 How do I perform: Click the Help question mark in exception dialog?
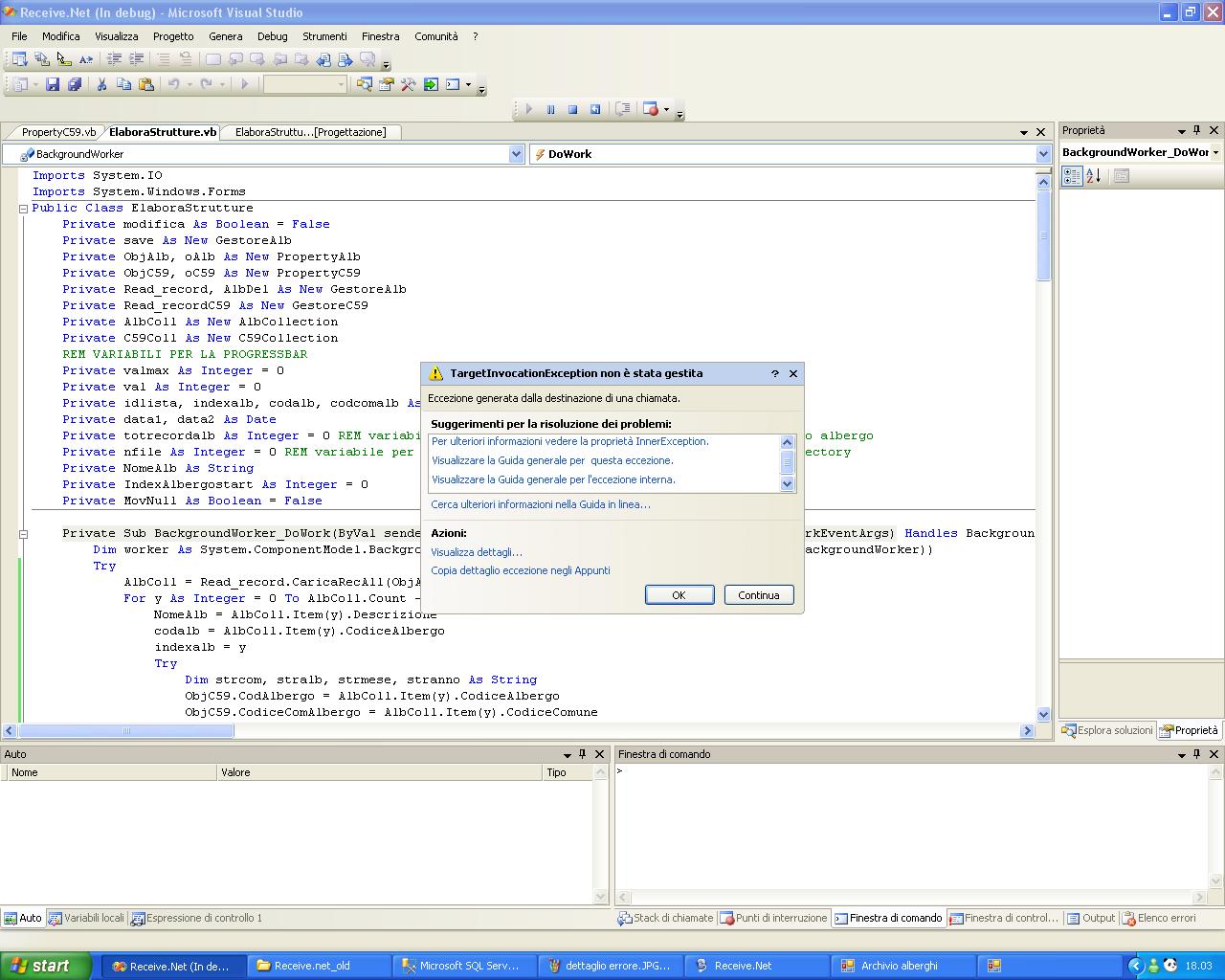pos(775,373)
